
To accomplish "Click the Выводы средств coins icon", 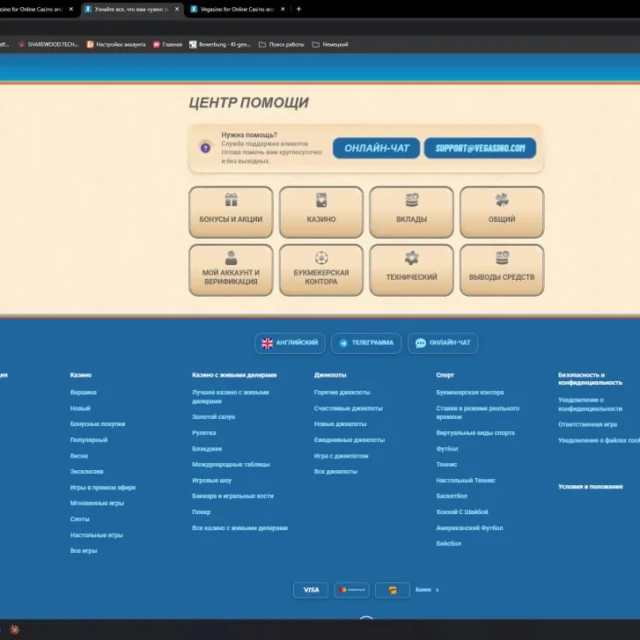I will point(502,258).
